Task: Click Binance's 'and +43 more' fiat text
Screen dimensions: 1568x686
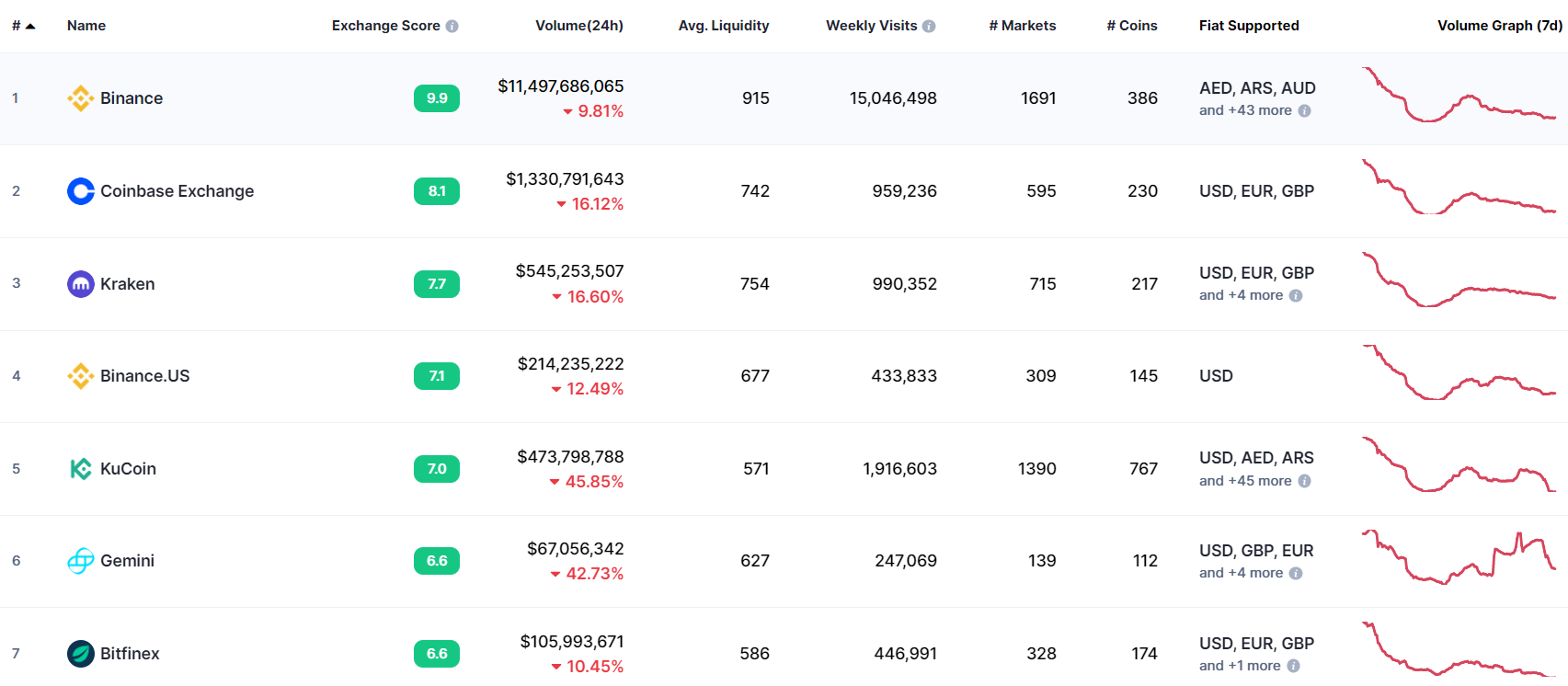Action: 1245,110
